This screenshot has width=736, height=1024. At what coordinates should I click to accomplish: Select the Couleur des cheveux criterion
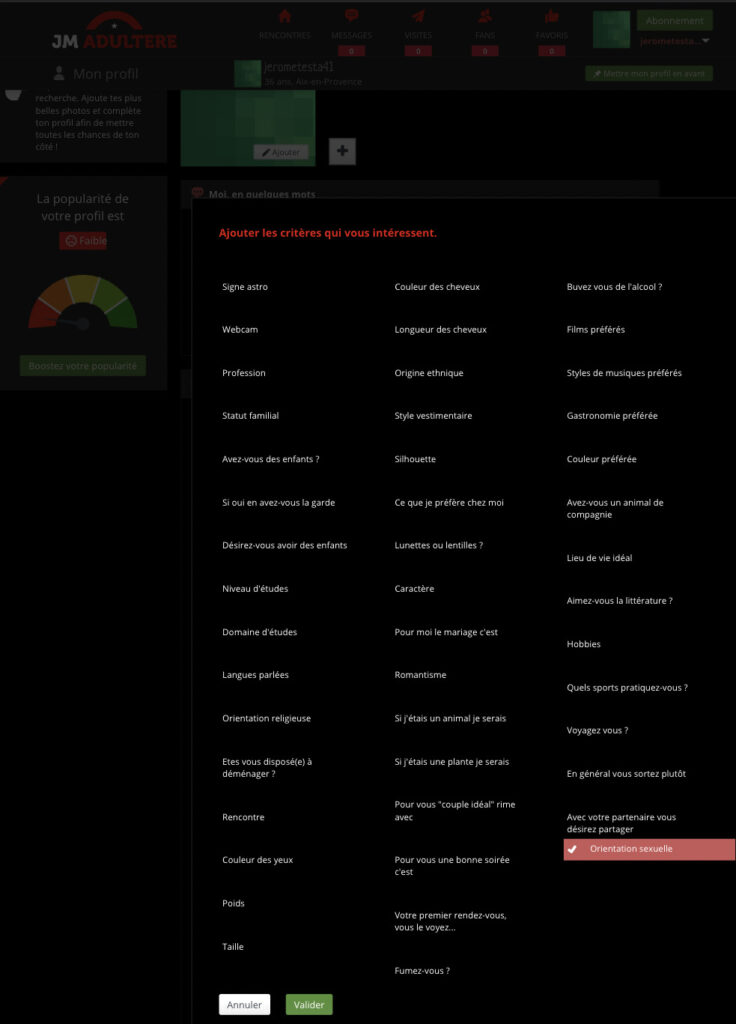tap(437, 287)
